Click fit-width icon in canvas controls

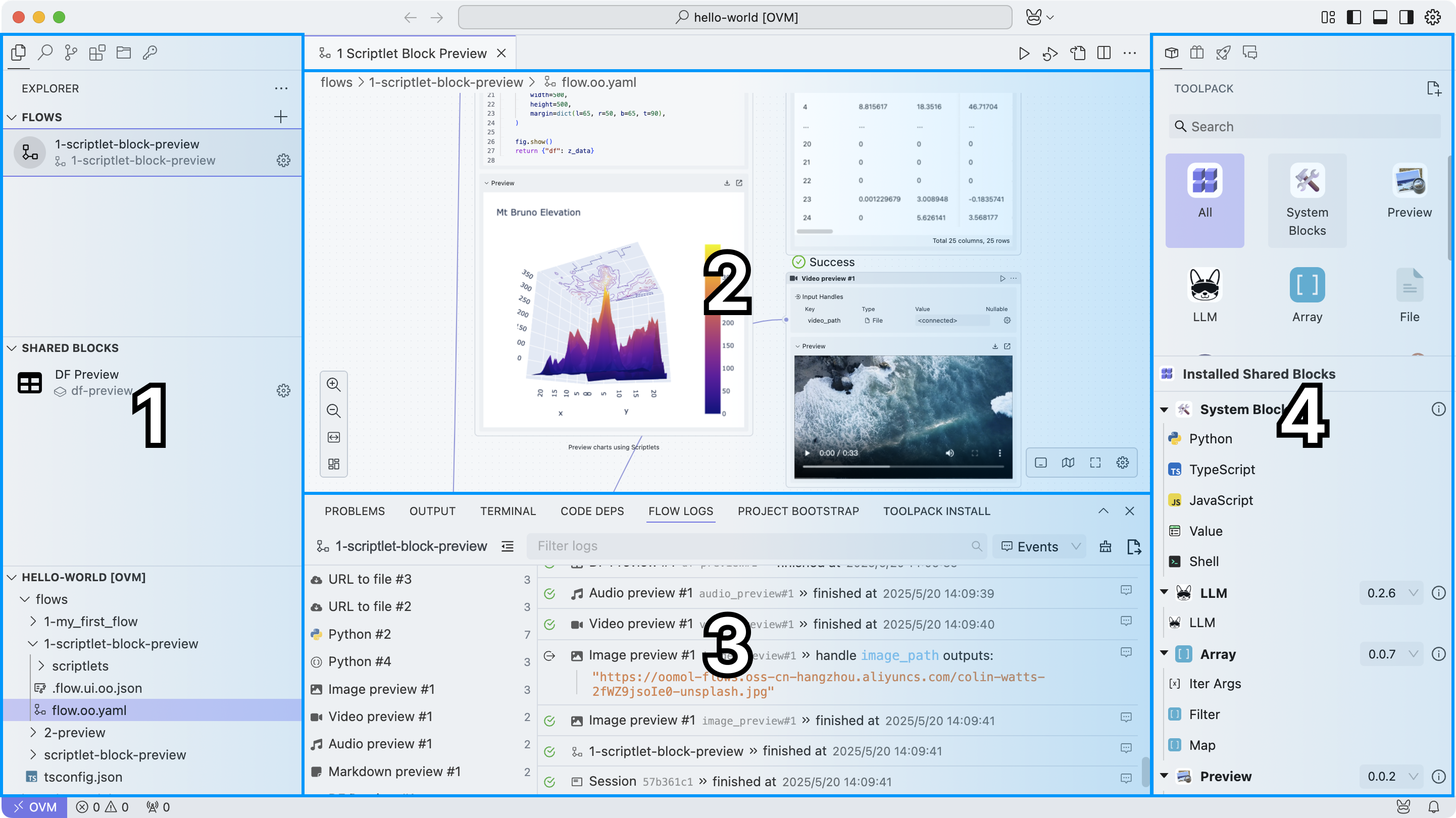(333, 437)
